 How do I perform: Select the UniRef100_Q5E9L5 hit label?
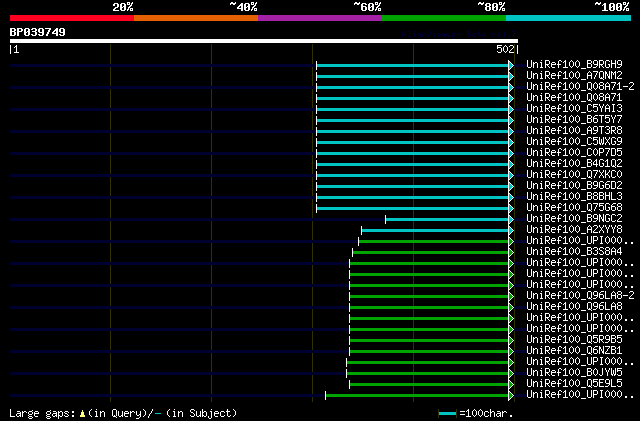tap(574, 383)
